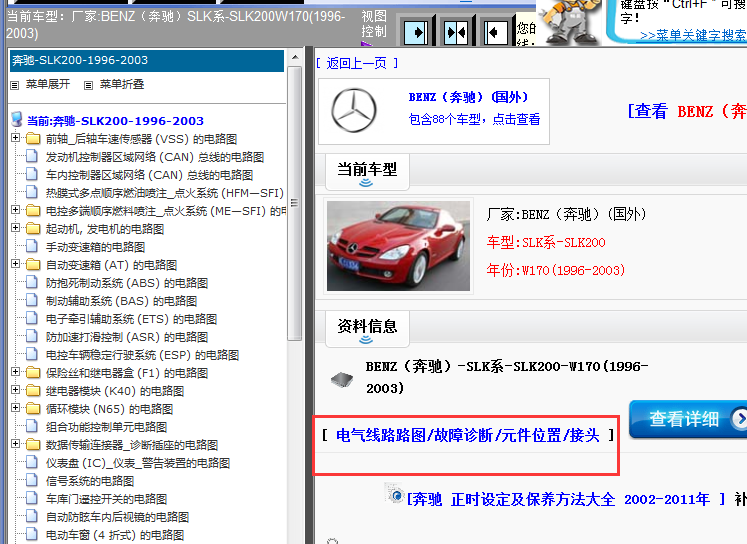Open 电子牵引辅助系统 (ETS) 的电路图
Screen dimensions: 747x544
tap(131, 319)
